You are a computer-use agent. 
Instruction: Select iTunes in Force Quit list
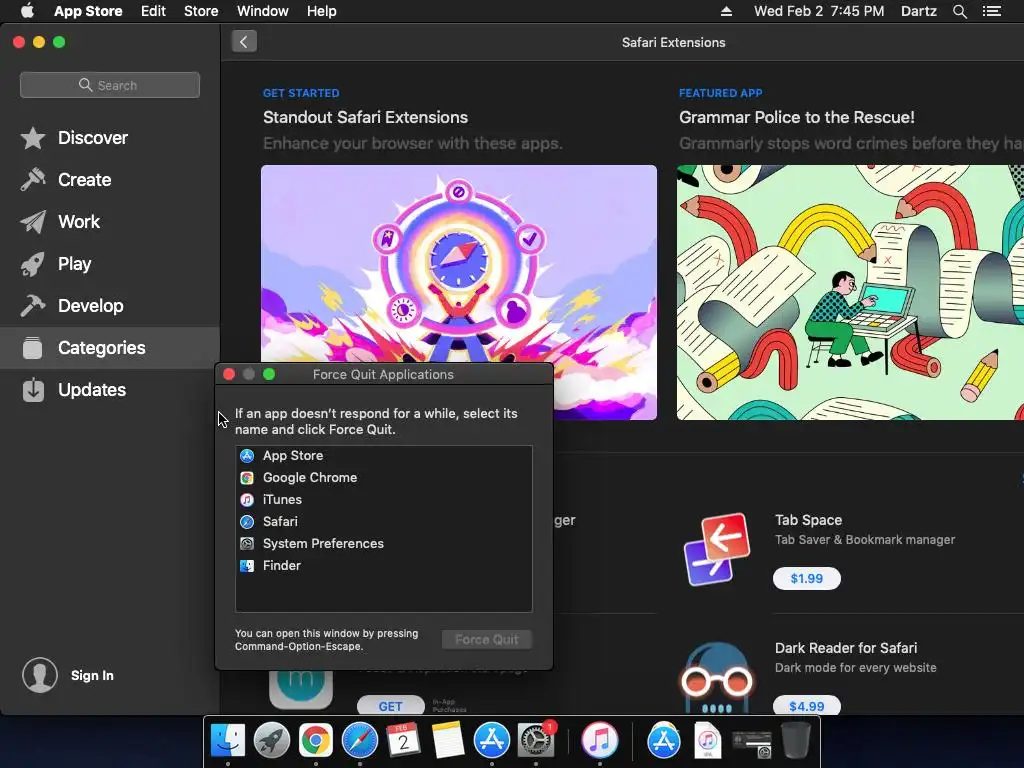point(383,500)
